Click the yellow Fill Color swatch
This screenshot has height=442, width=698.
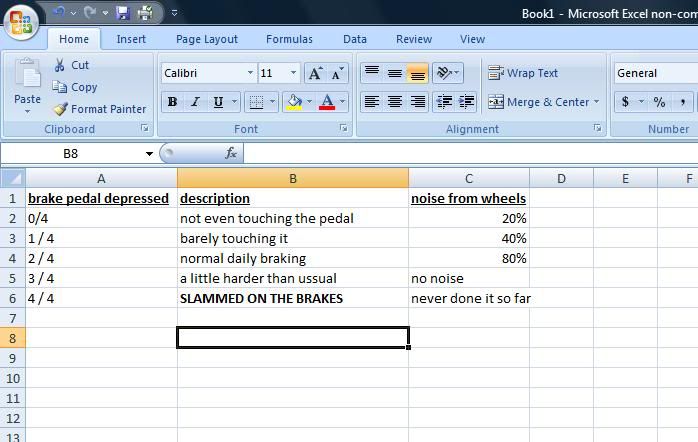(x=294, y=102)
